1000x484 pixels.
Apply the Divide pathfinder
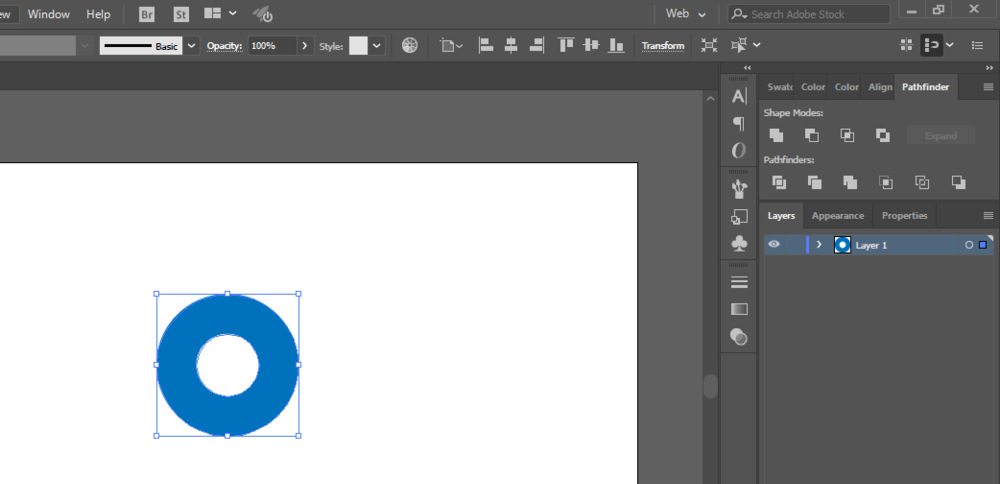(x=779, y=182)
